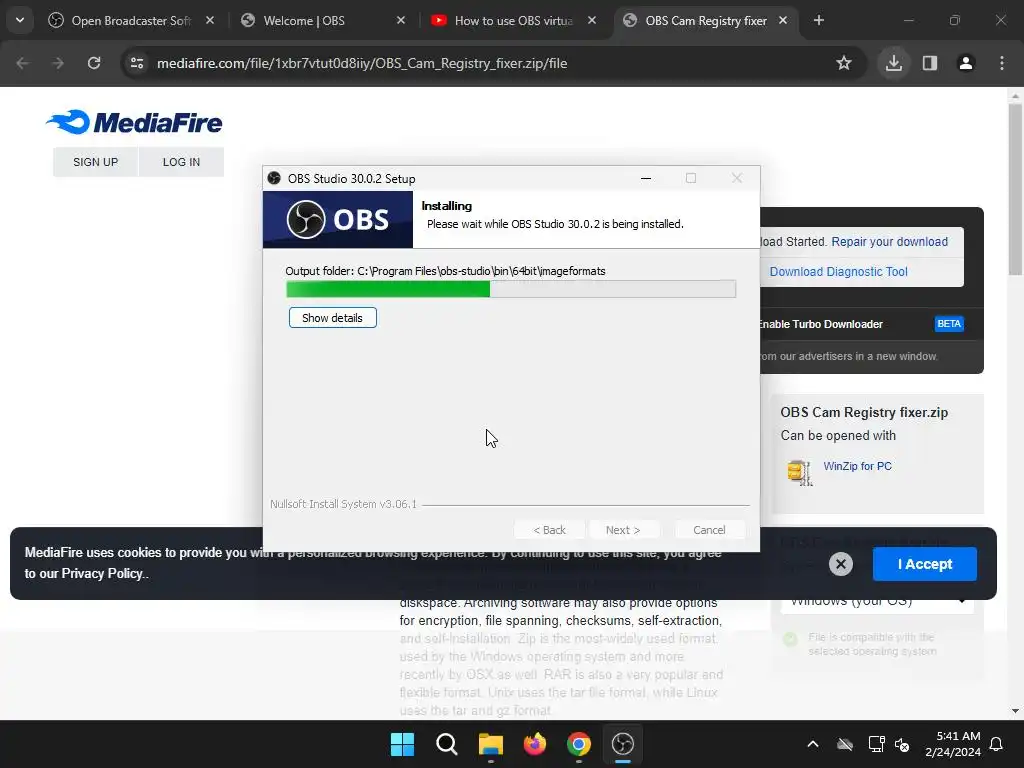
Task: Click the SIGN UP button
Action: (x=95, y=162)
